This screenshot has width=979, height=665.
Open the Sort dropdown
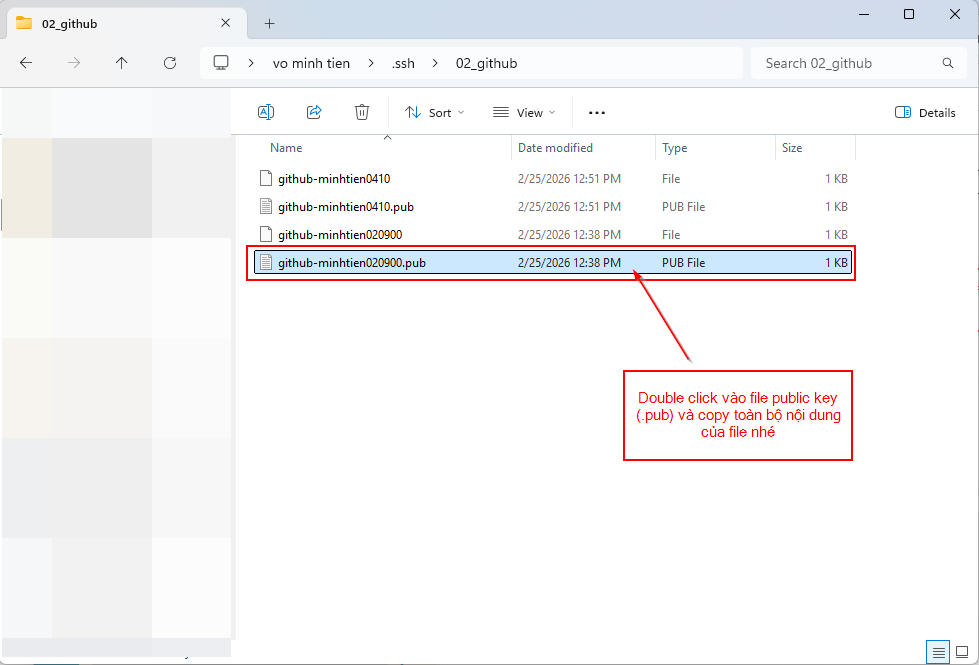click(435, 113)
